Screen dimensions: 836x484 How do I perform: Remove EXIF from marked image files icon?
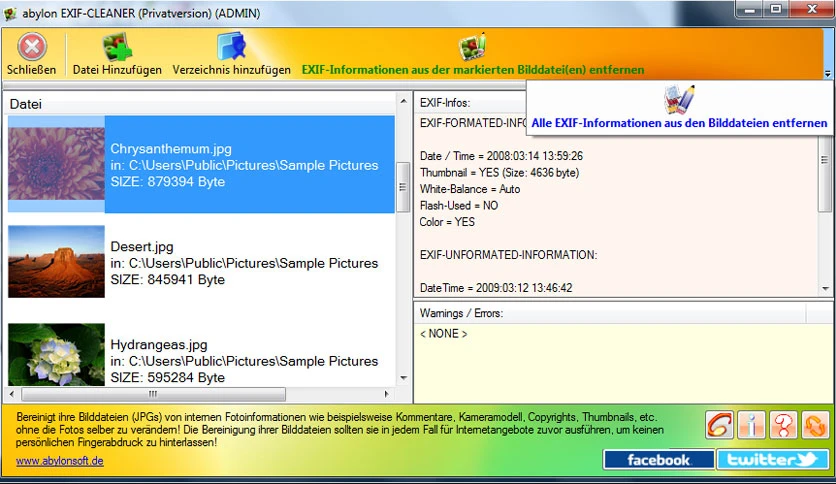tap(472, 47)
